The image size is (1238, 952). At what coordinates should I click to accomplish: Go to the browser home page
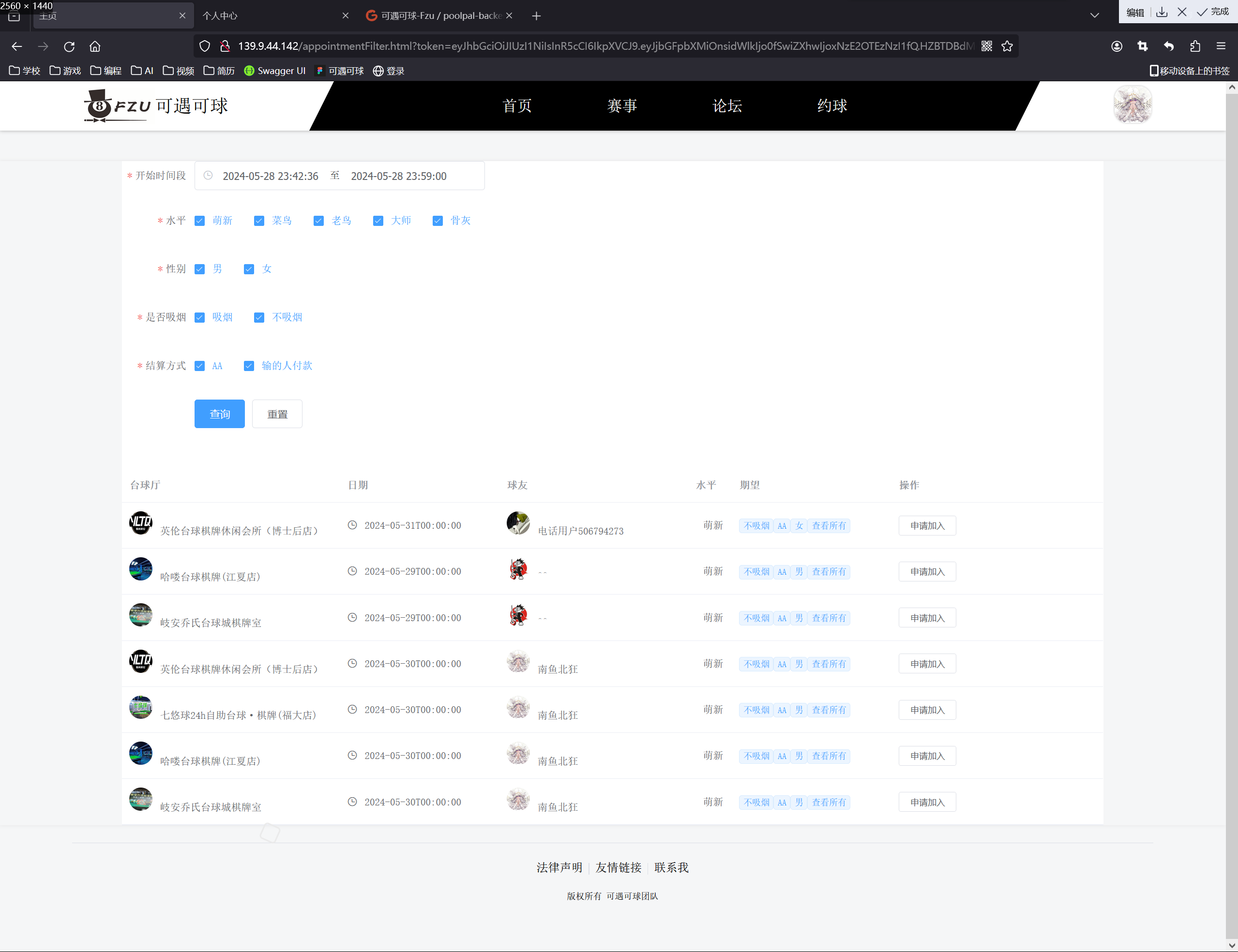95,46
